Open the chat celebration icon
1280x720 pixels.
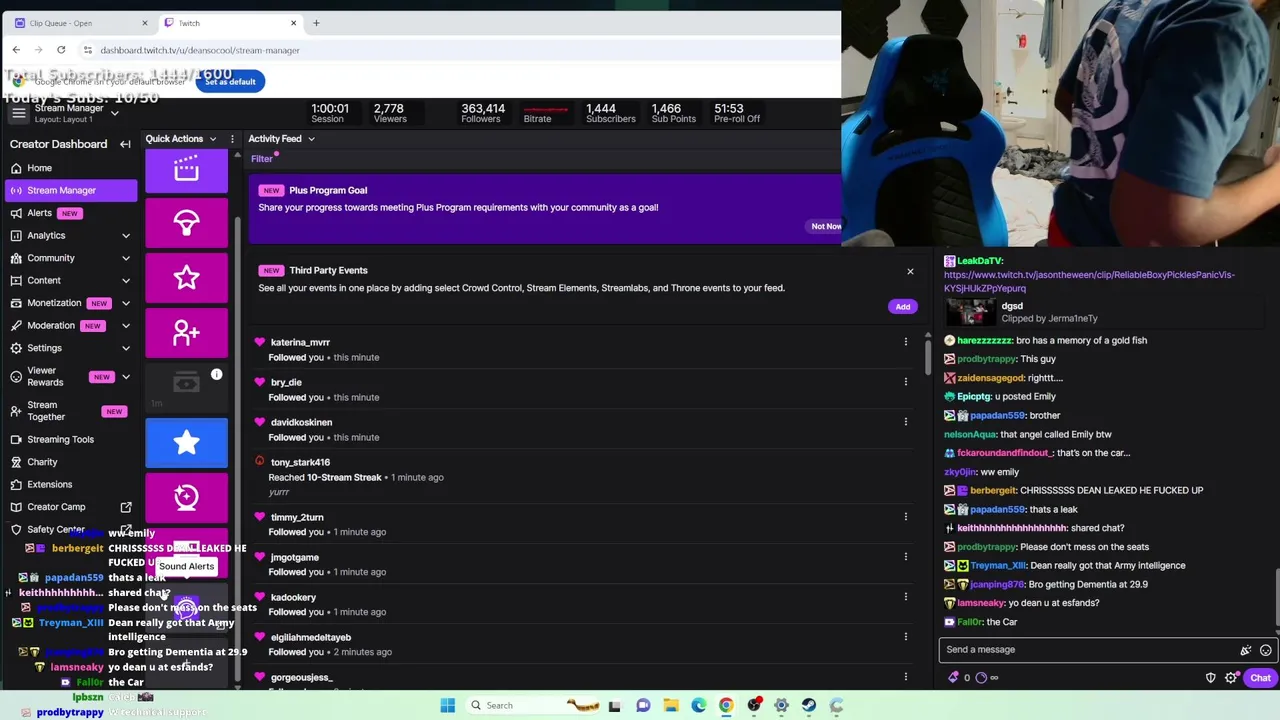coord(1246,650)
